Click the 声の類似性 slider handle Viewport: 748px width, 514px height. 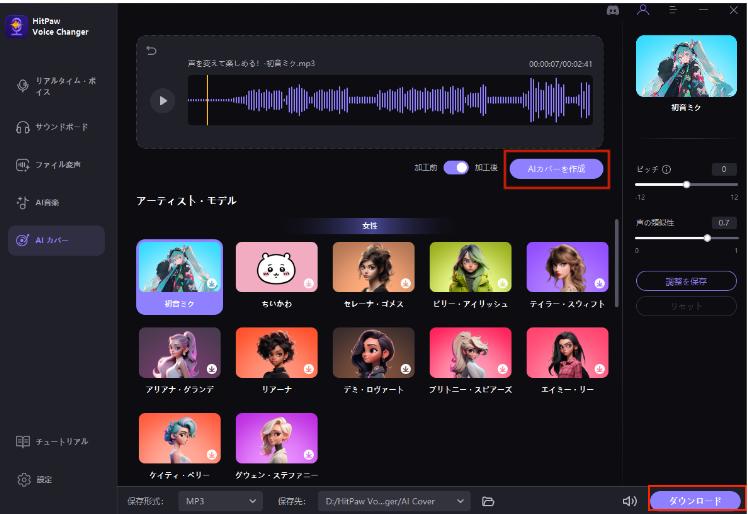(707, 238)
